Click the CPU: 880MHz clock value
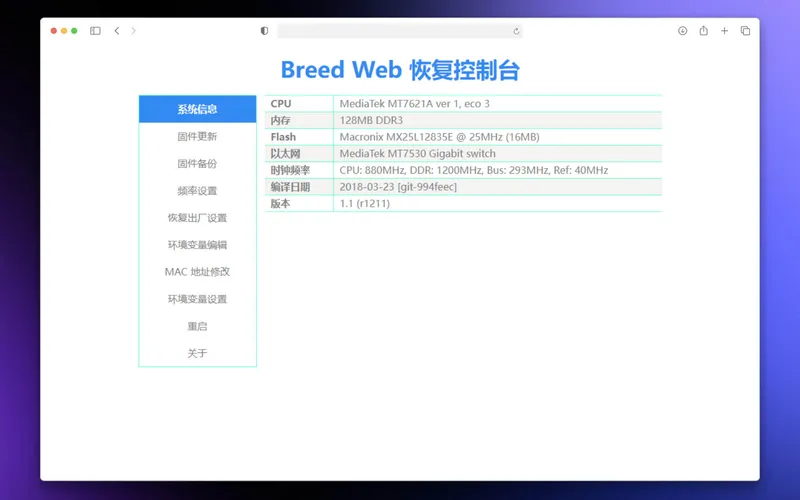This screenshot has width=800, height=500. (x=473, y=170)
